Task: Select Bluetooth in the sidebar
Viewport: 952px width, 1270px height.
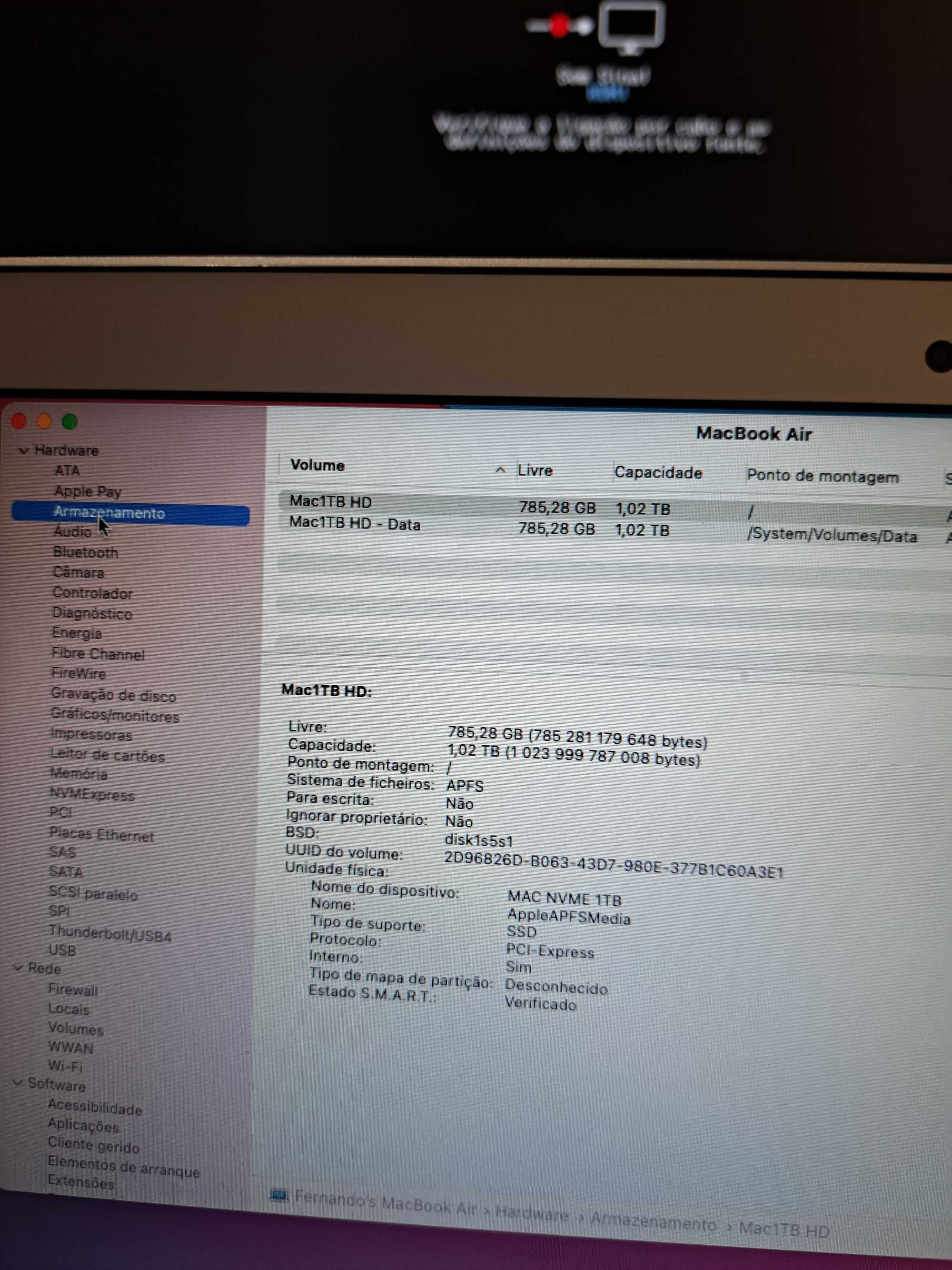Action: tap(86, 552)
